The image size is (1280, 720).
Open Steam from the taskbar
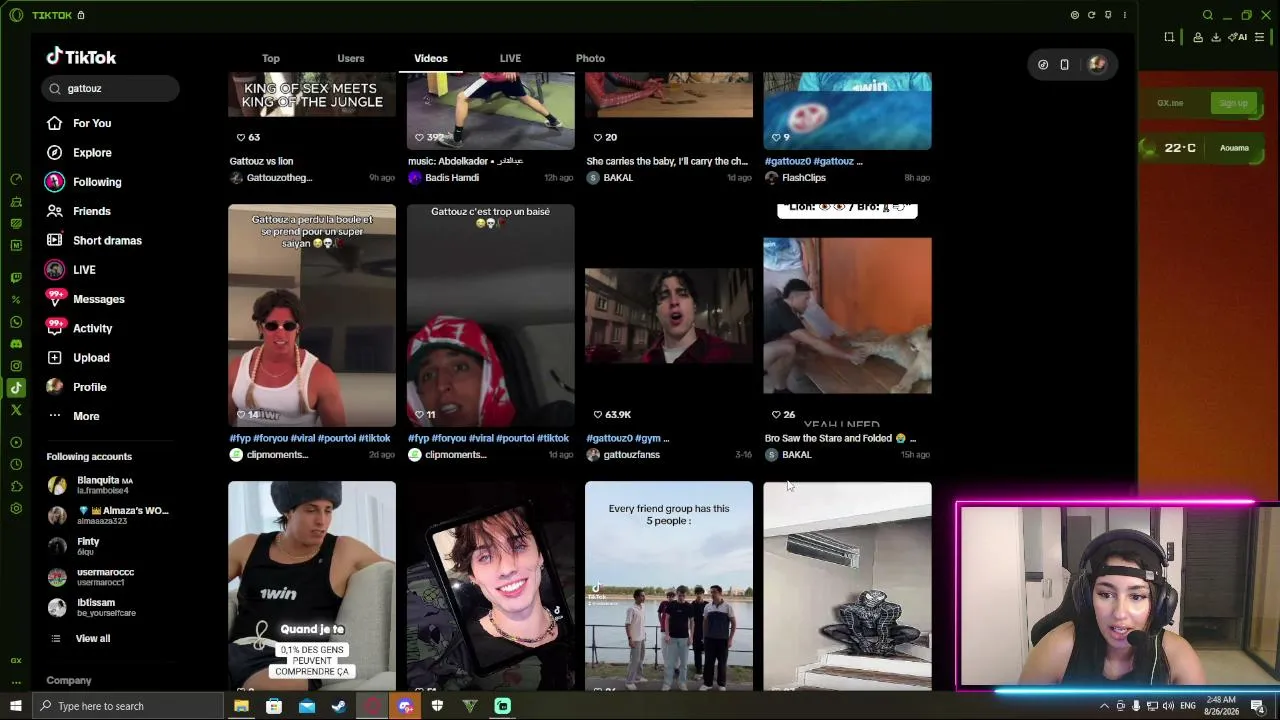[x=339, y=706]
